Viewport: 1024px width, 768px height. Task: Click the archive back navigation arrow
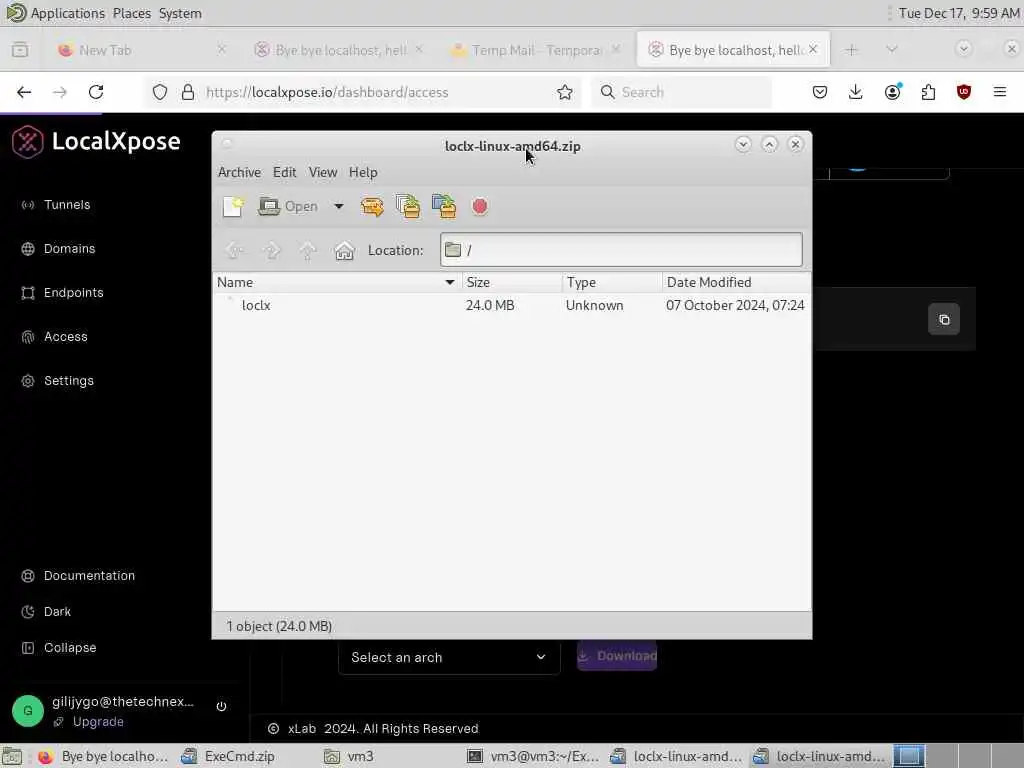[x=234, y=250]
